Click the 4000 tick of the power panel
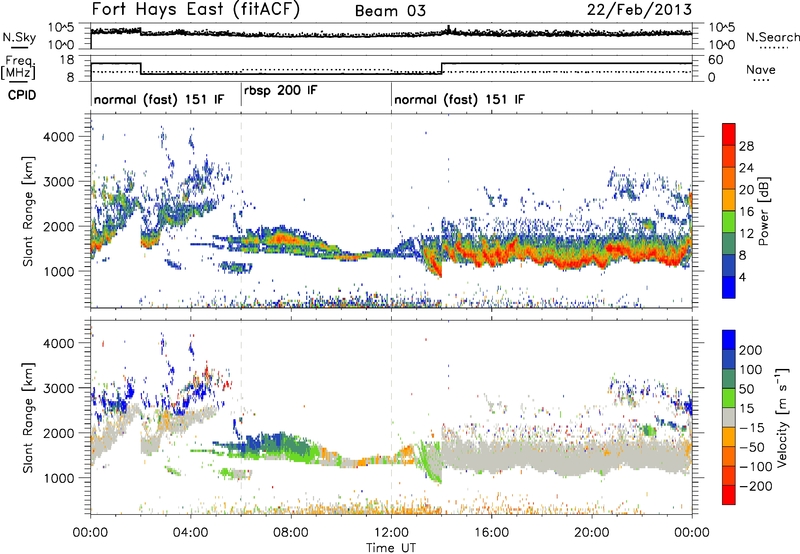Screen dimensions: 800x554 click(58, 137)
